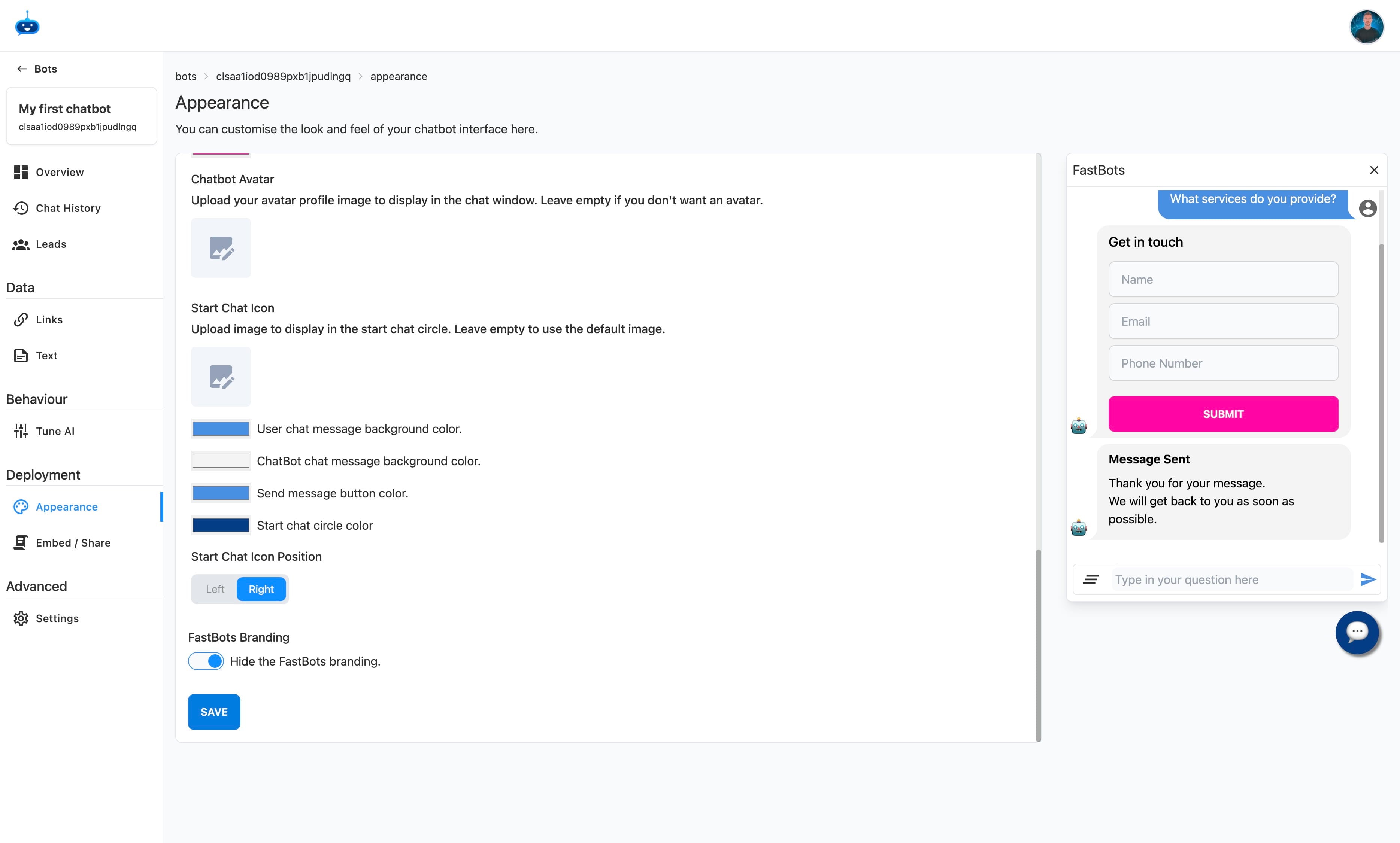
Task: Click the Chatbot Avatar upload image icon
Action: [221, 248]
